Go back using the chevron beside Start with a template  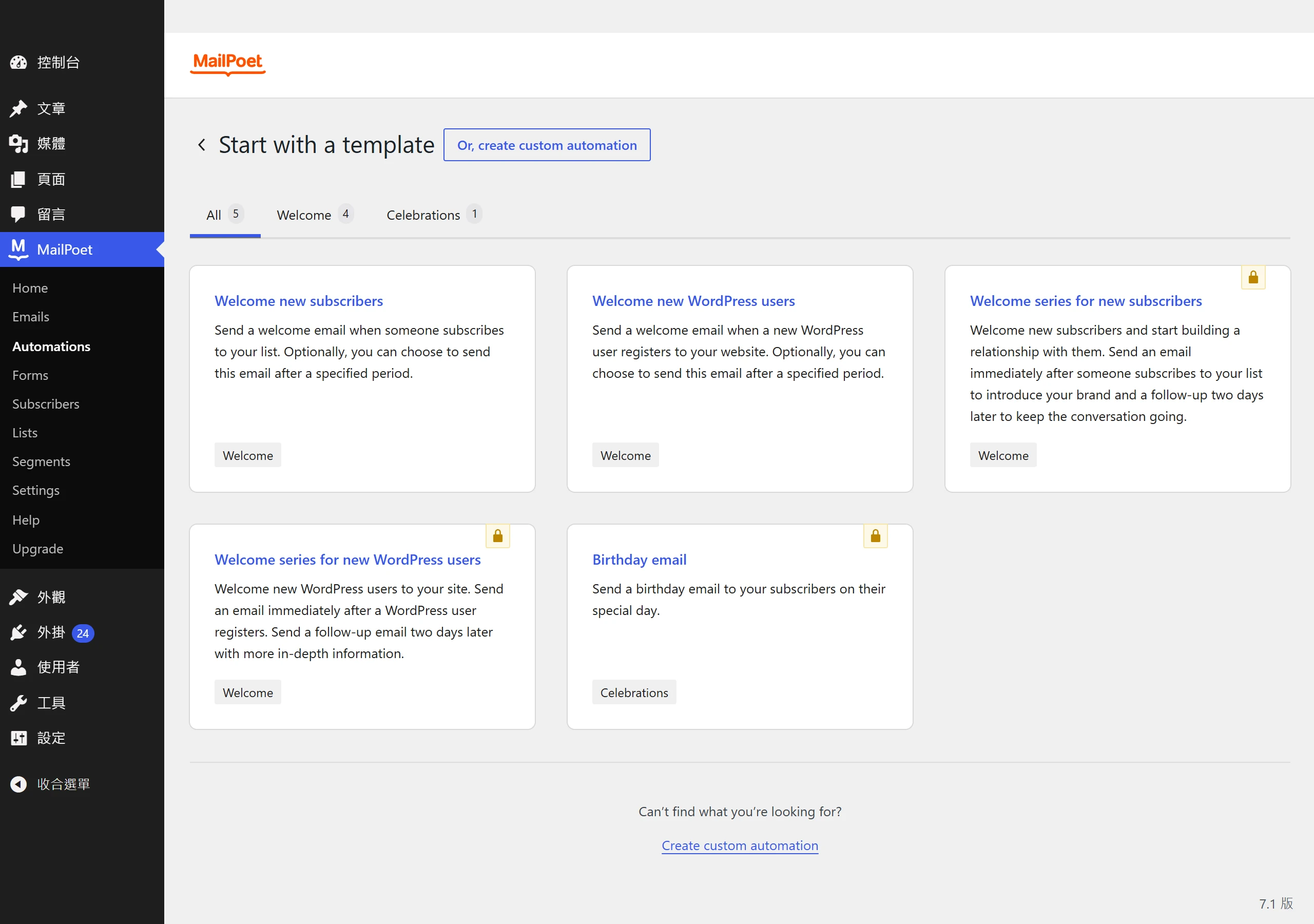pyautogui.click(x=201, y=145)
